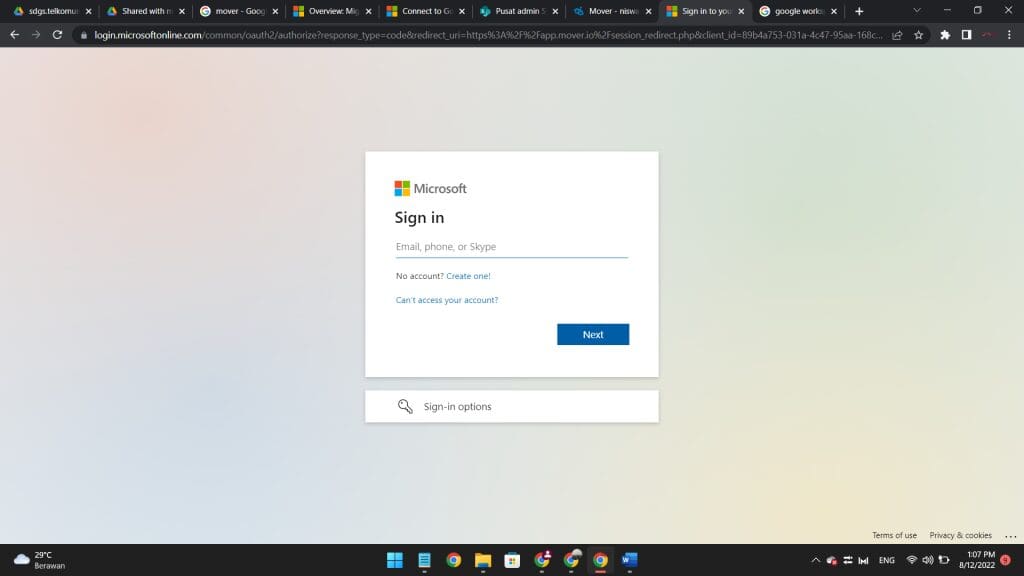Switch to the sdgs.telkom tab
Viewport: 1024px width, 576px height.
(x=52, y=11)
